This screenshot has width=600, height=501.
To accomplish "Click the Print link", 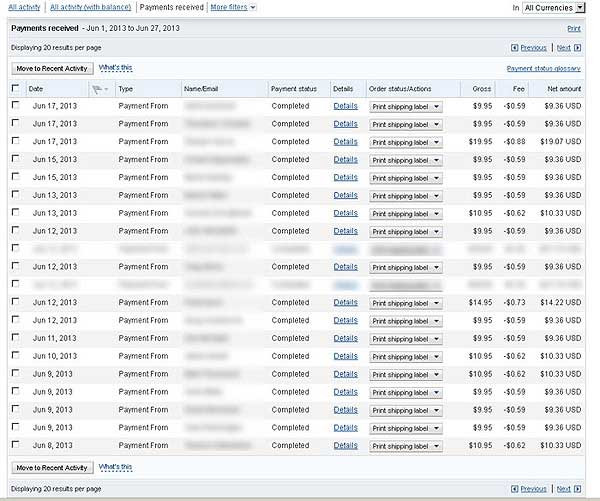I will [x=573, y=30].
